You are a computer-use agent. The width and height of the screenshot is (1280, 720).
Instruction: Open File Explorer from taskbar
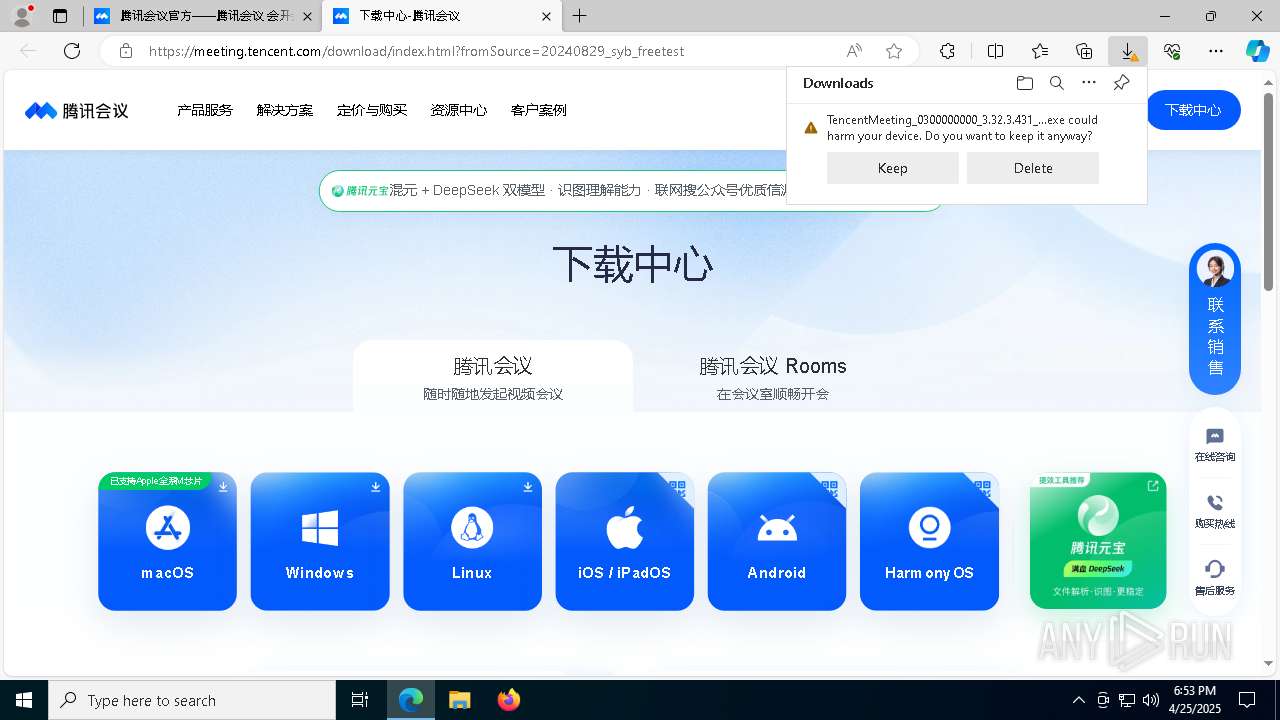click(x=459, y=700)
